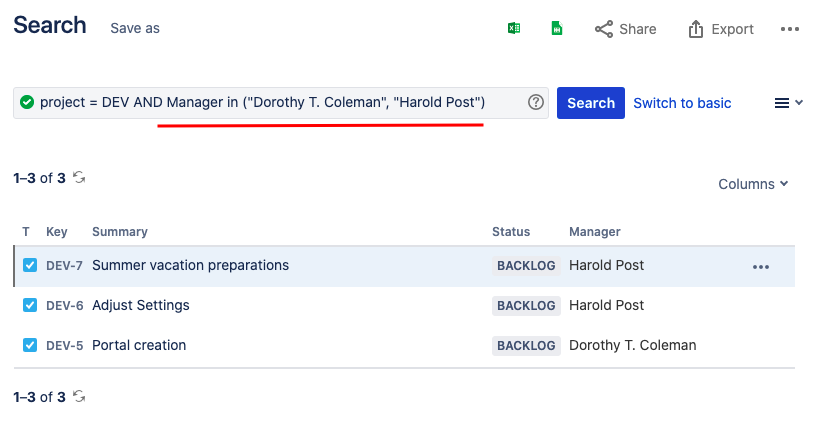
Task: Click the task type checkbox icon for DEV-7
Action: [x=30, y=266]
